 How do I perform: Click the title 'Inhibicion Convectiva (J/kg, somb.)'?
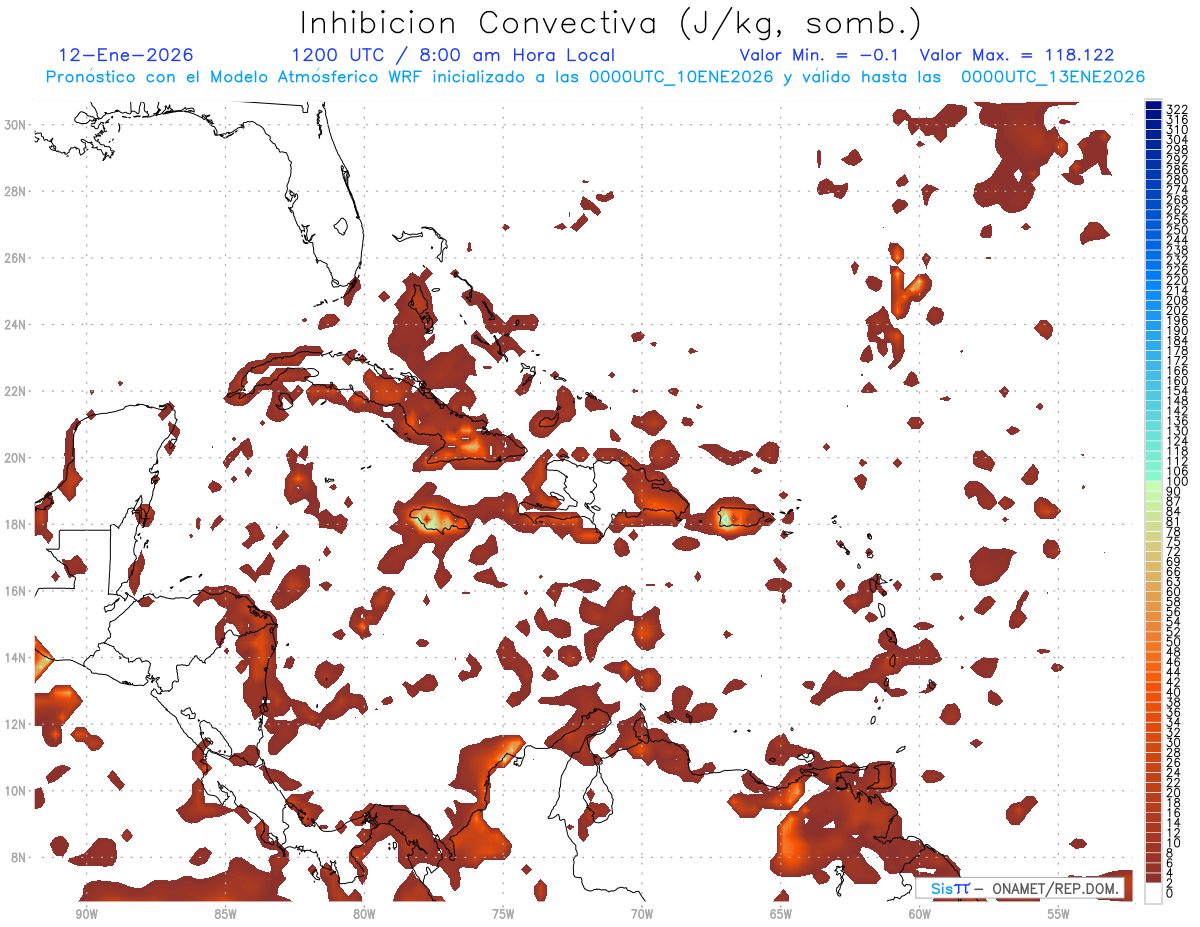[611, 23]
